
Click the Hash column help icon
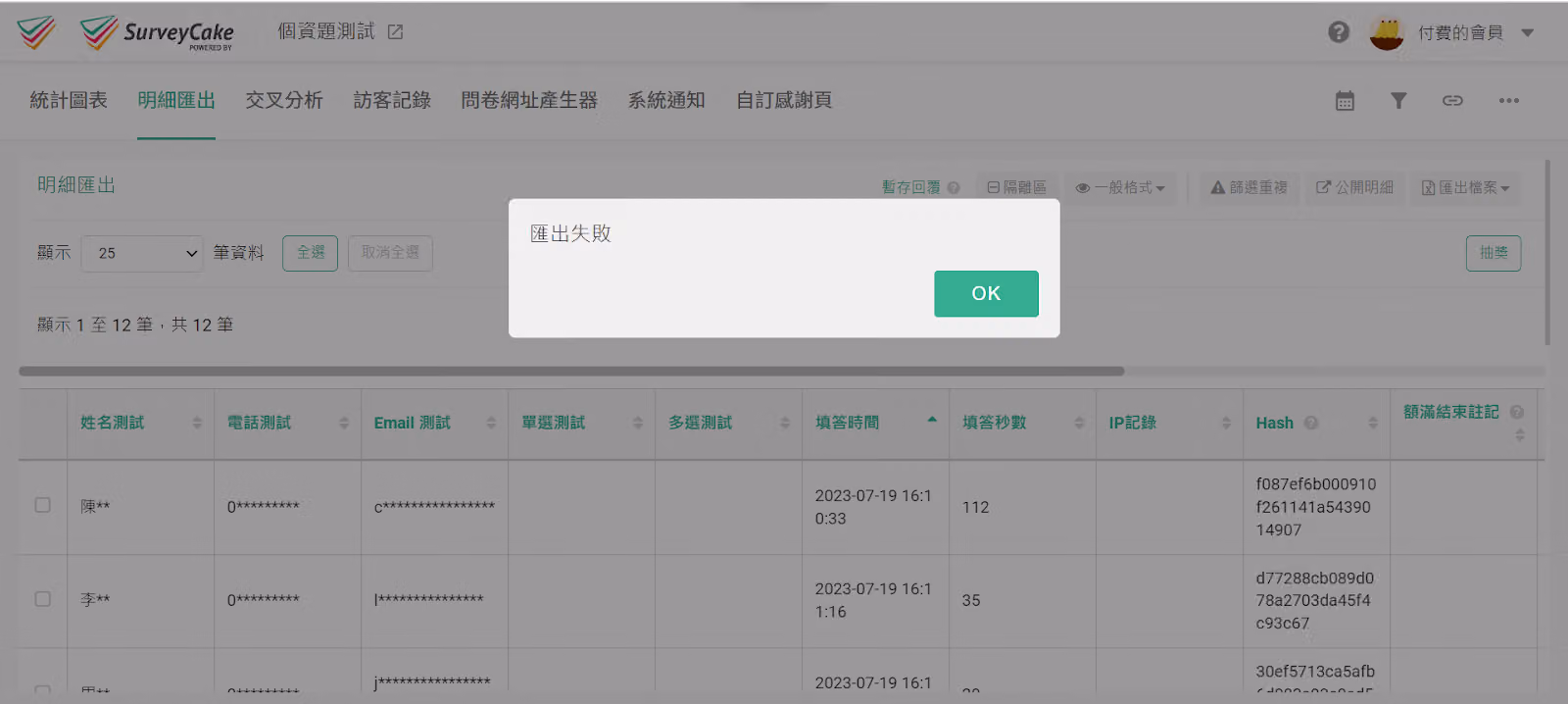[1311, 423]
